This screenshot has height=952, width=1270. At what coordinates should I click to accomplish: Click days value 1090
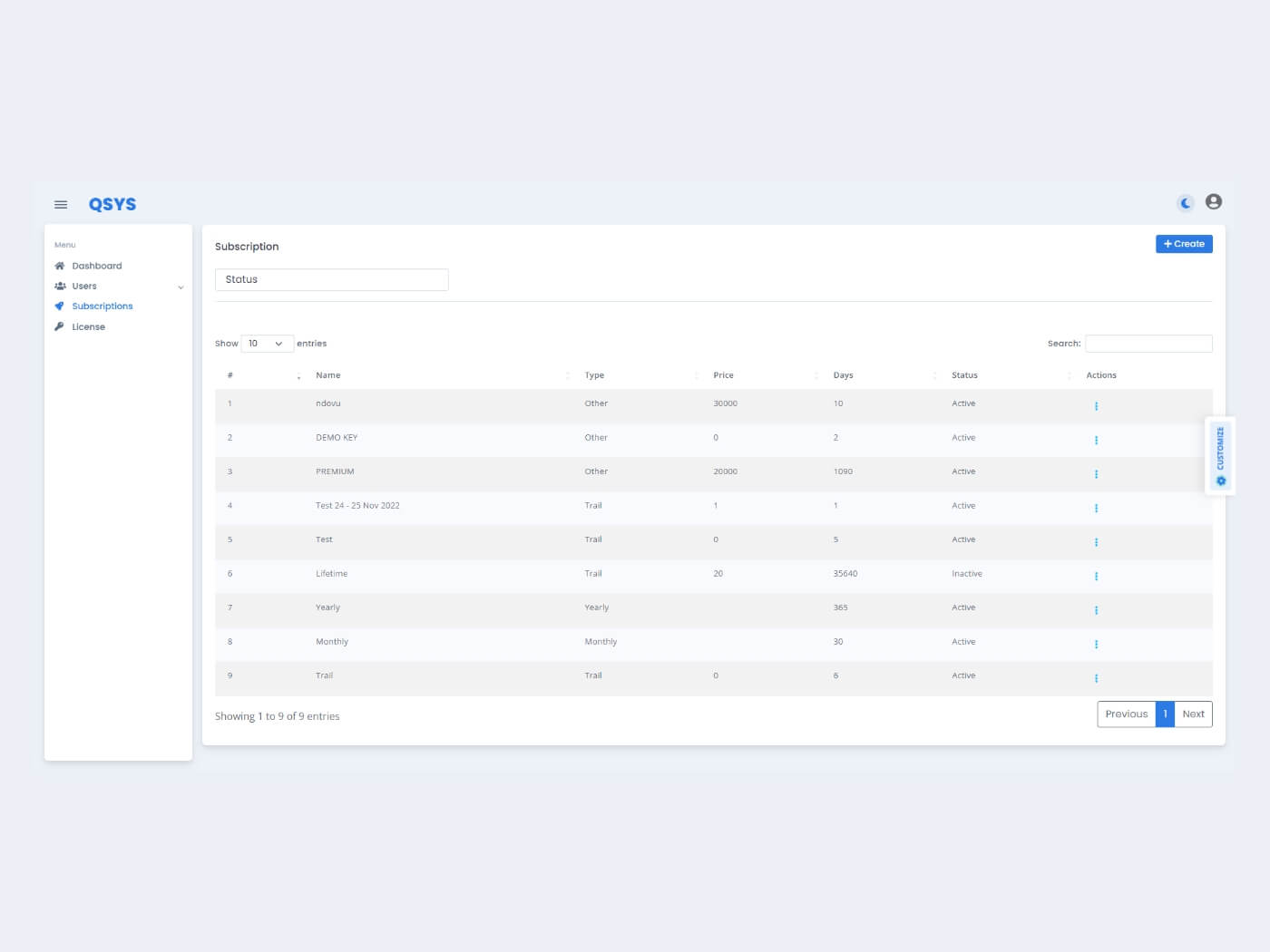click(x=843, y=471)
